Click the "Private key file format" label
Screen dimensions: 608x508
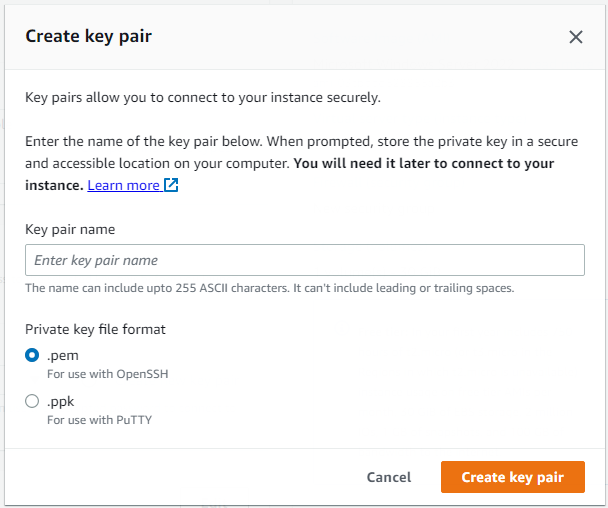point(94,328)
